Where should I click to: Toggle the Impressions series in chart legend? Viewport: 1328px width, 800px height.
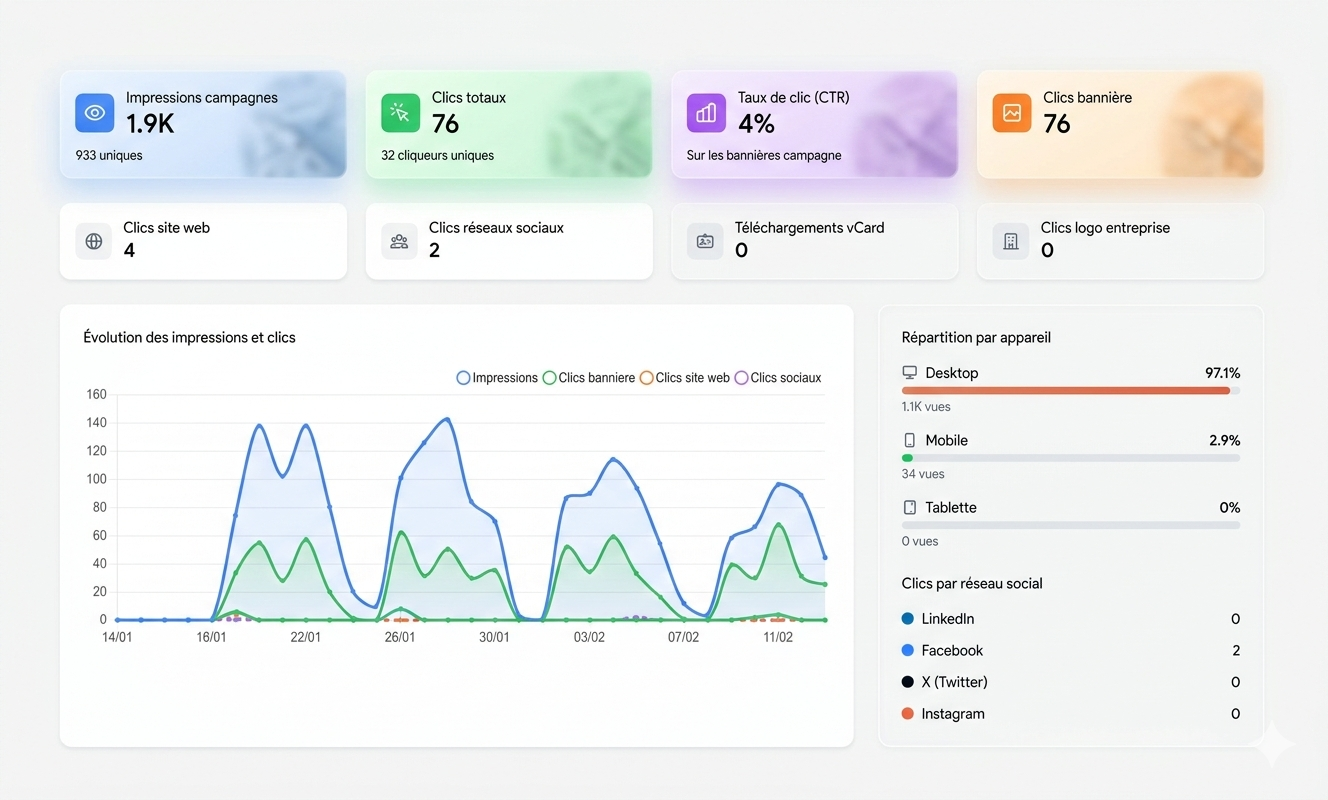[497, 378]
